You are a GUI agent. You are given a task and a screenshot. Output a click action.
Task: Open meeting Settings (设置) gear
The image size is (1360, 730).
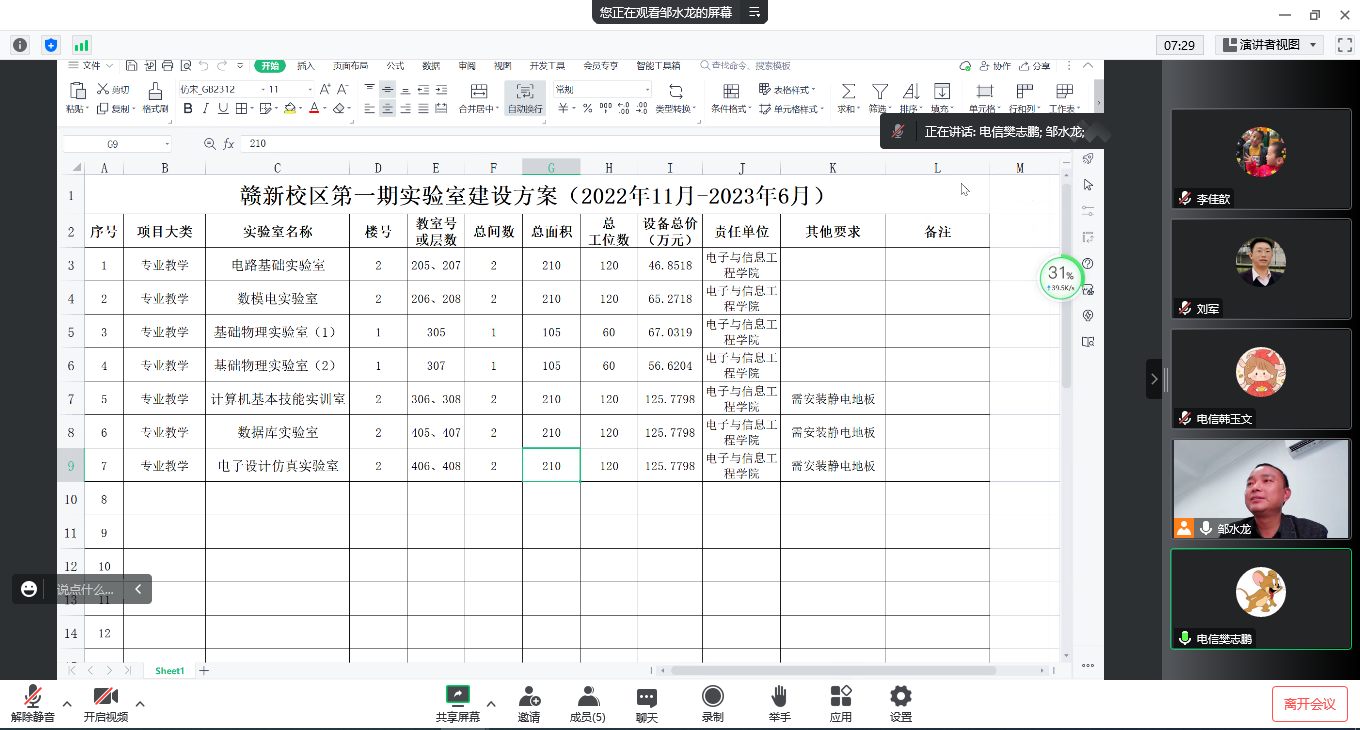click(x=900, y=704)
